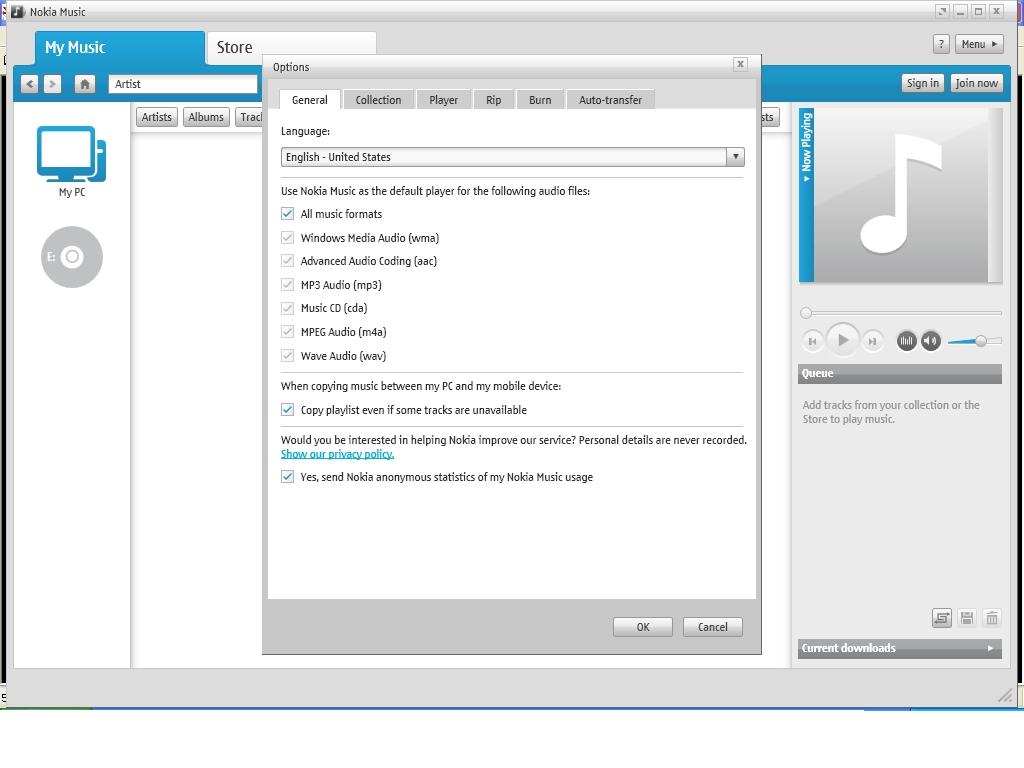Select the E: disc drive icon
Viewport: 1024px width, 768px height.
pos(72,257)
